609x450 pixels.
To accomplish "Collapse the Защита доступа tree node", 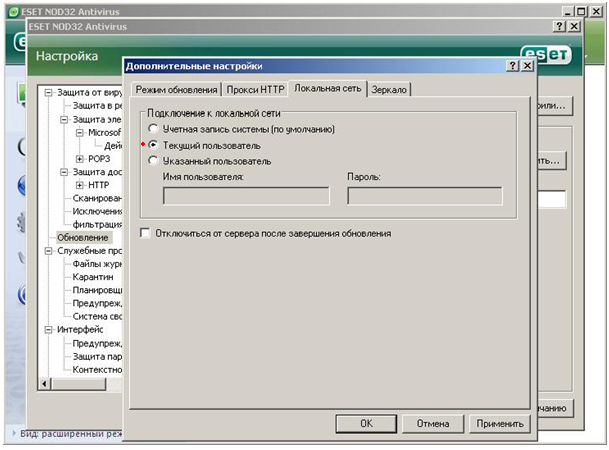I will tap(64, 172).
